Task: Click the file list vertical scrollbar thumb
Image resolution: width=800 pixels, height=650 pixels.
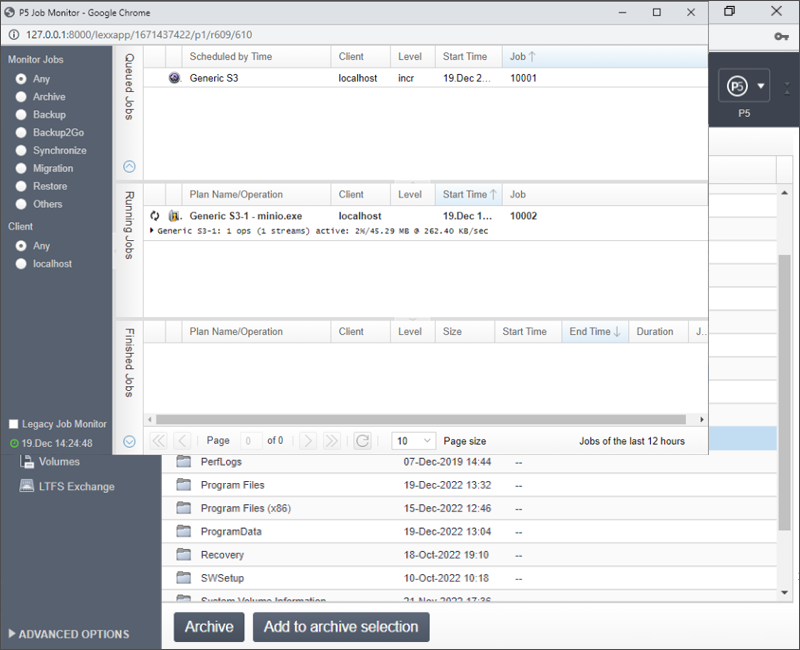Action: click(x=784, y=393)
